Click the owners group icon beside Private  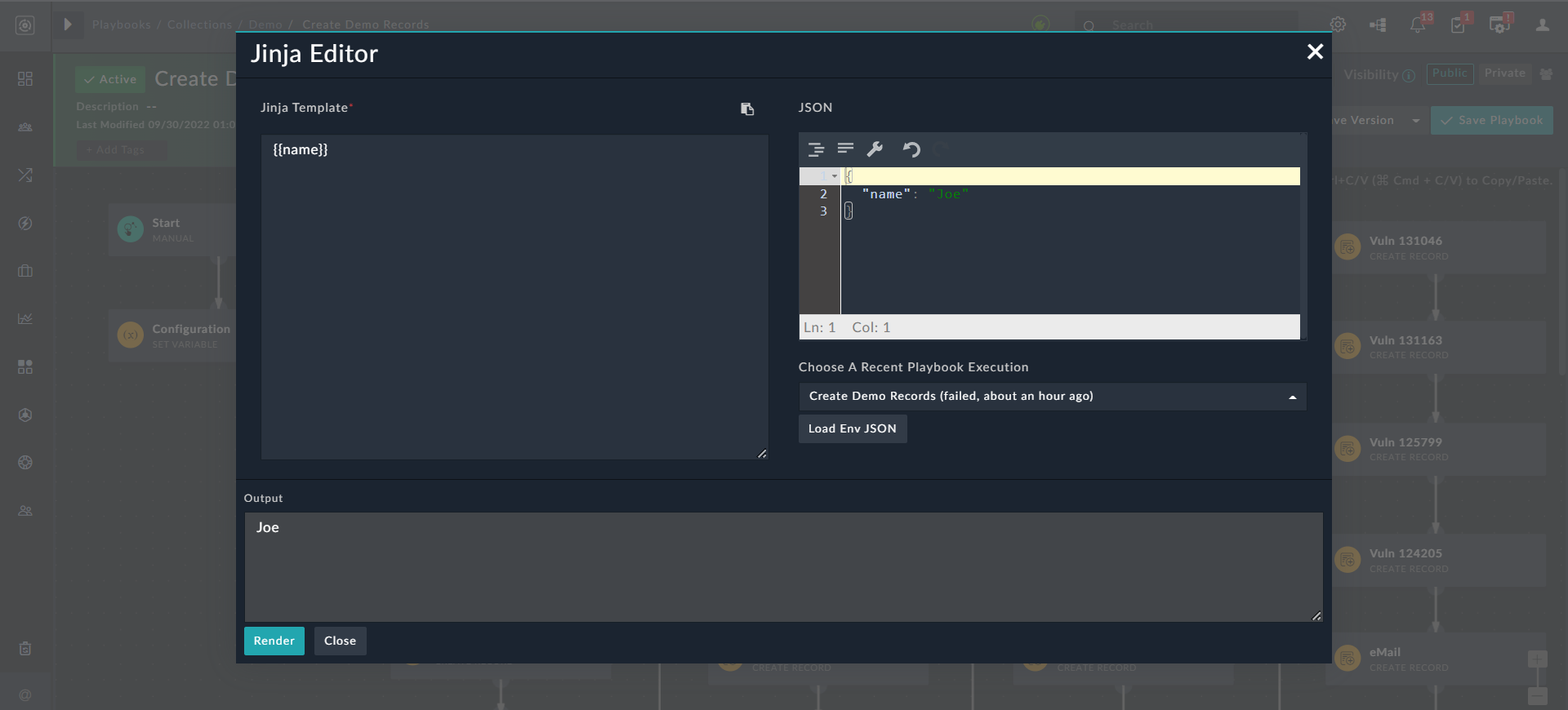[1546, 74]
